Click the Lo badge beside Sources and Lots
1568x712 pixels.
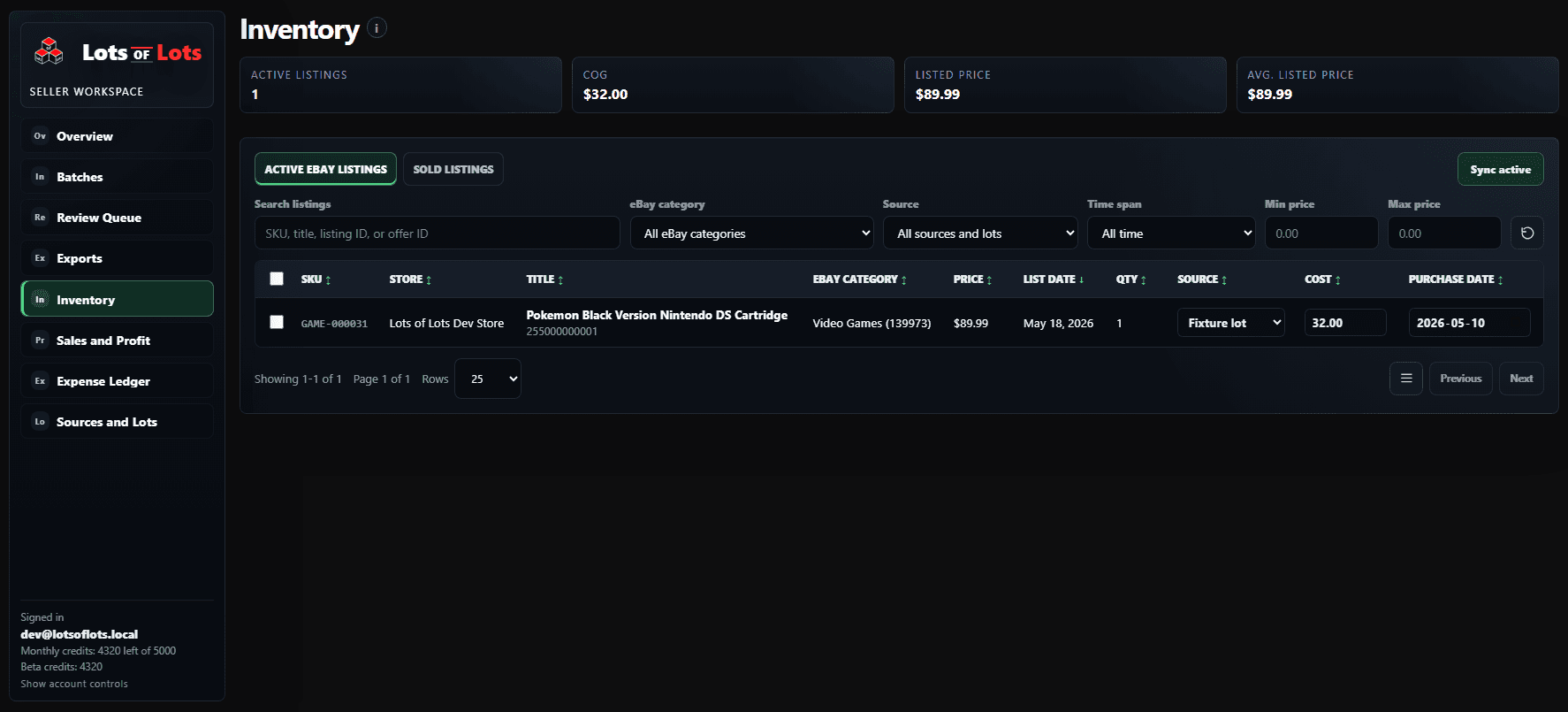click(x=40, y=422)
